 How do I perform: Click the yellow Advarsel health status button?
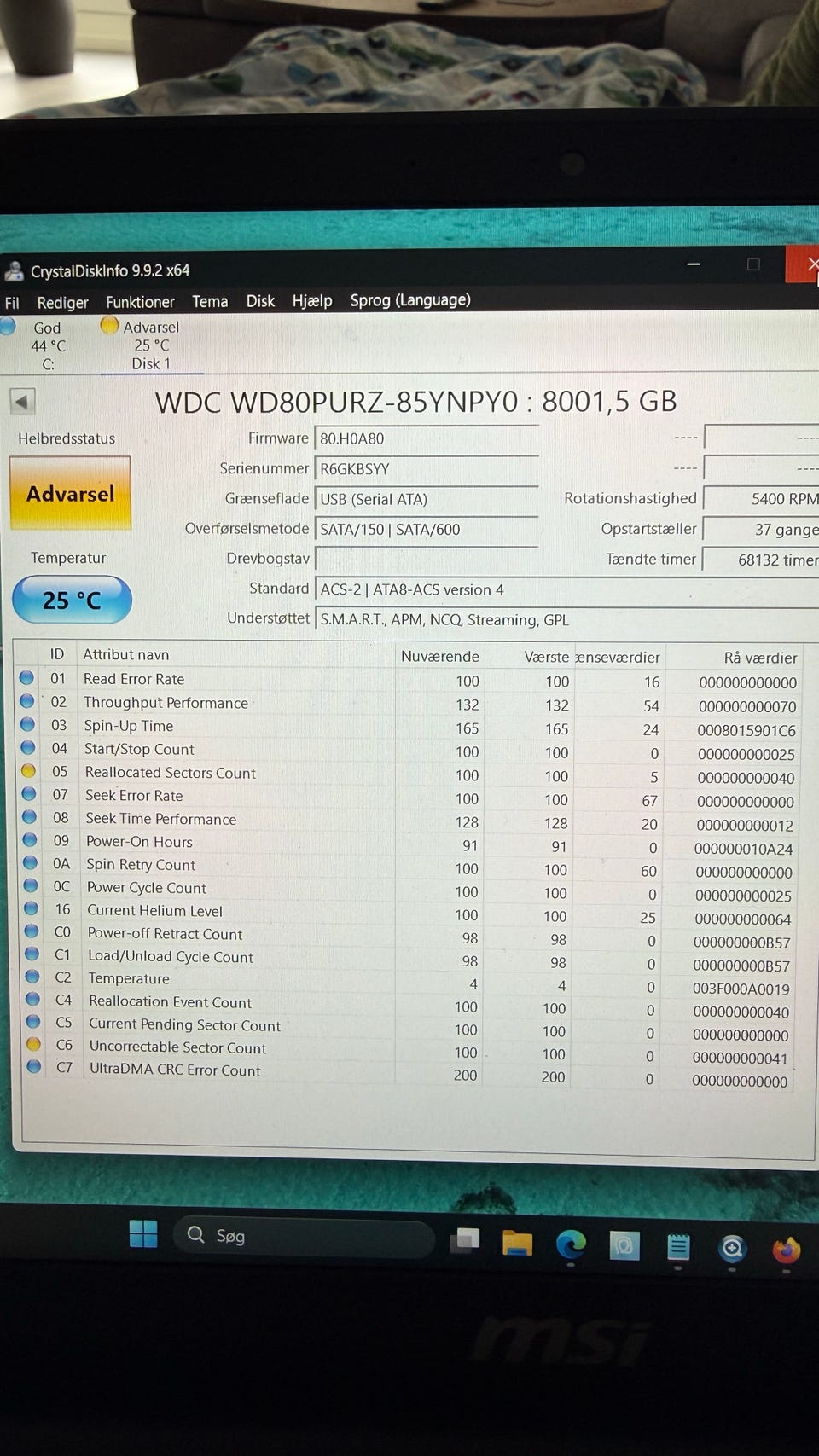(x=70, y=494)
